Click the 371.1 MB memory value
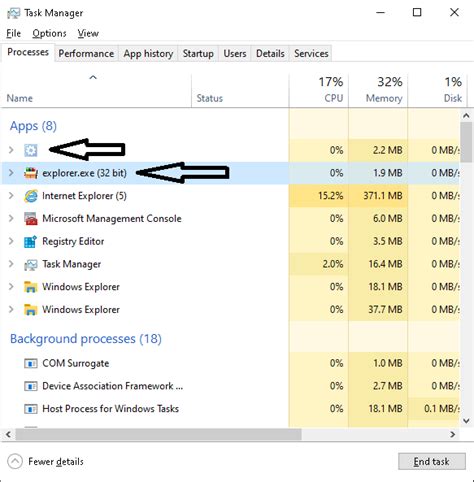 tap(383, 196)
